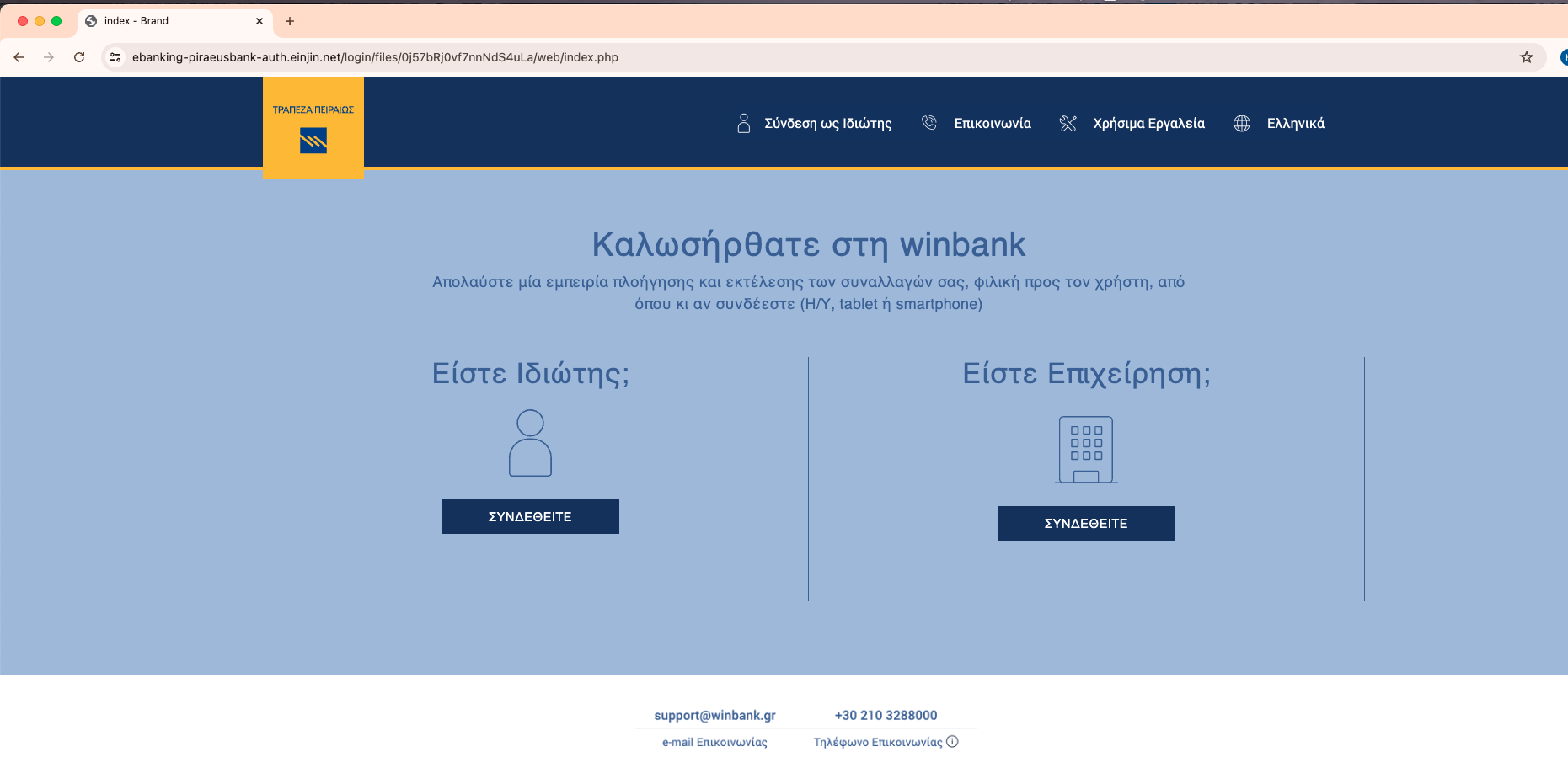Click the individual person icon under Είστε Ιδιώτης
The height and width of the screenshot is (784, 1568).
(530, 443)
